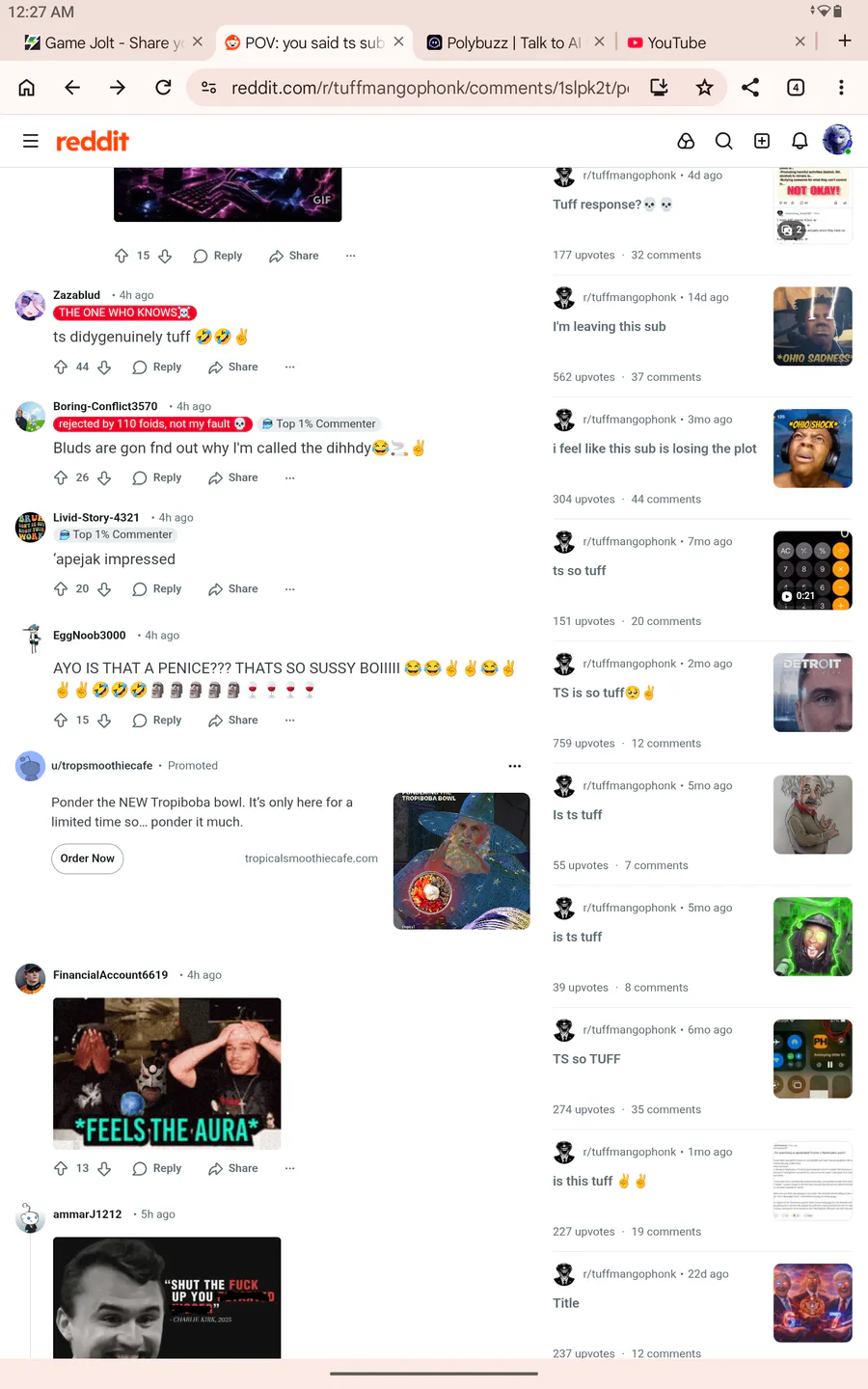Click the Reddit search magnifier icon
Viewport: 868px width, 1389px height.
pyautogui.click(x=723, y=141)
